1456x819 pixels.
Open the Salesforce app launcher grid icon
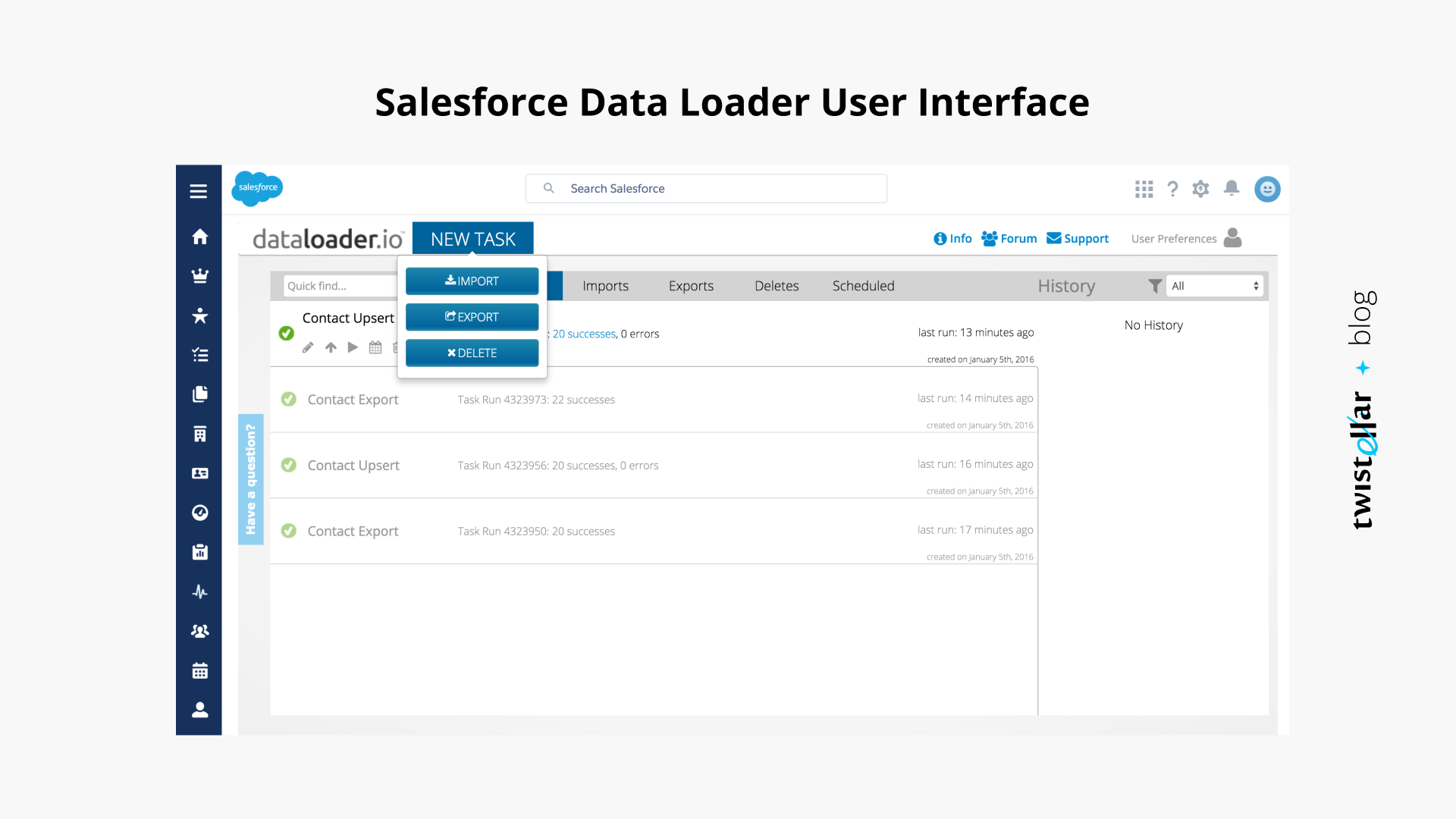[1144, 189]
